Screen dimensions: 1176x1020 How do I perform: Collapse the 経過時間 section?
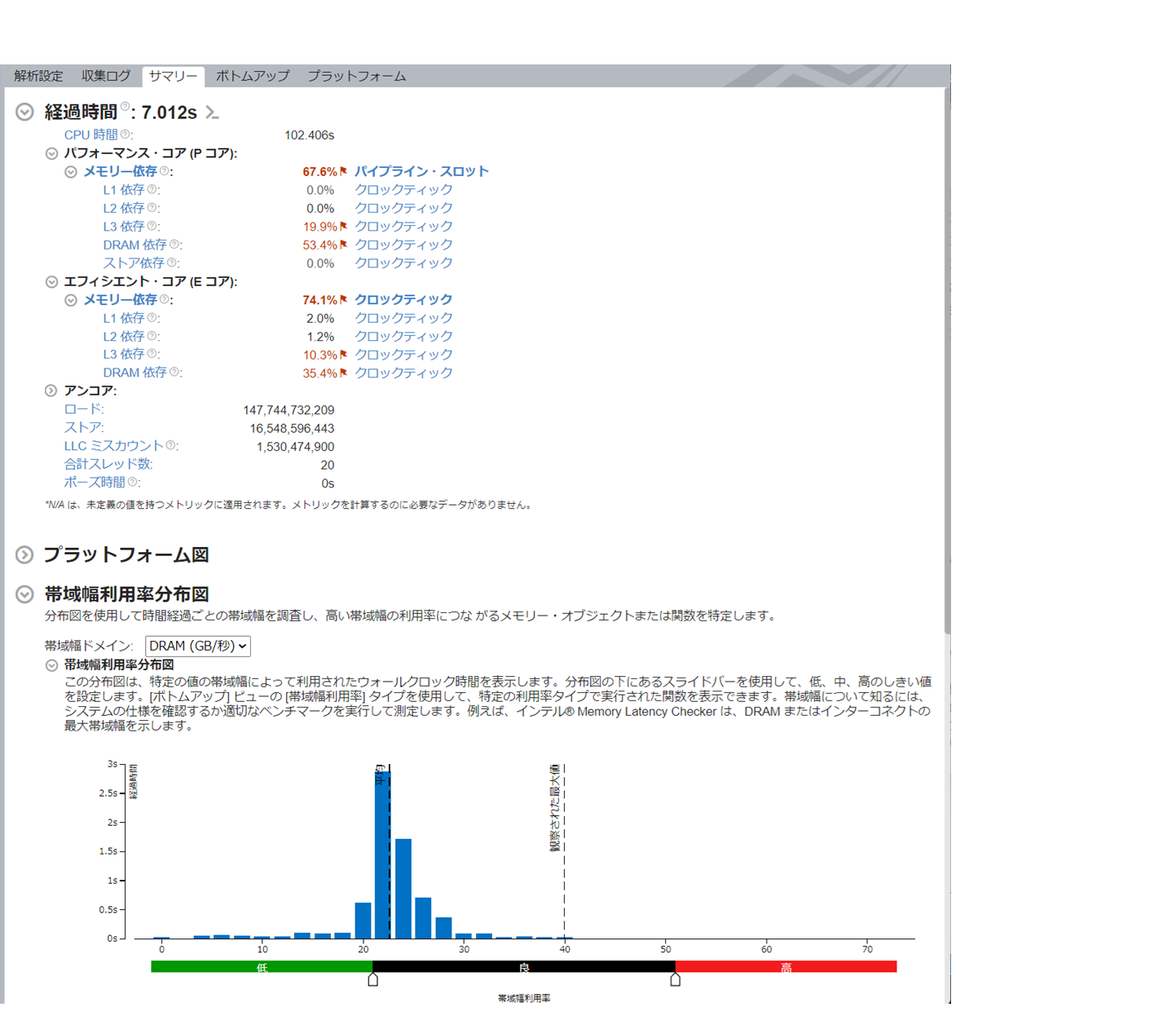[x=25, y=113]
